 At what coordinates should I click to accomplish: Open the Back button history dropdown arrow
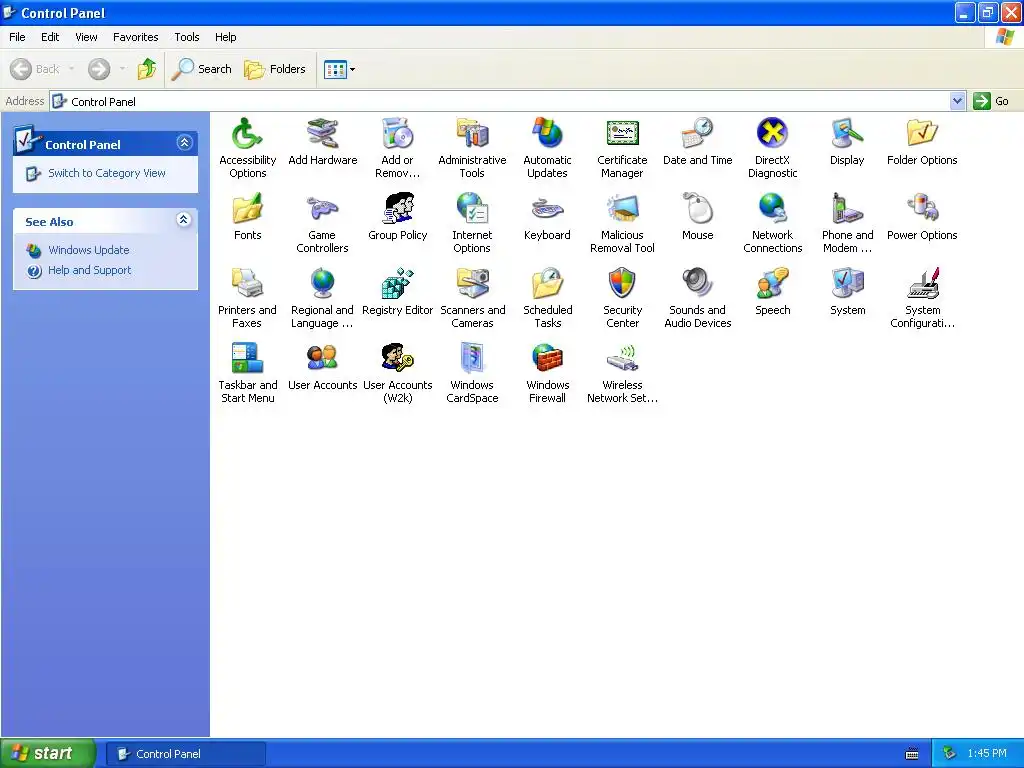click(71, 69)
